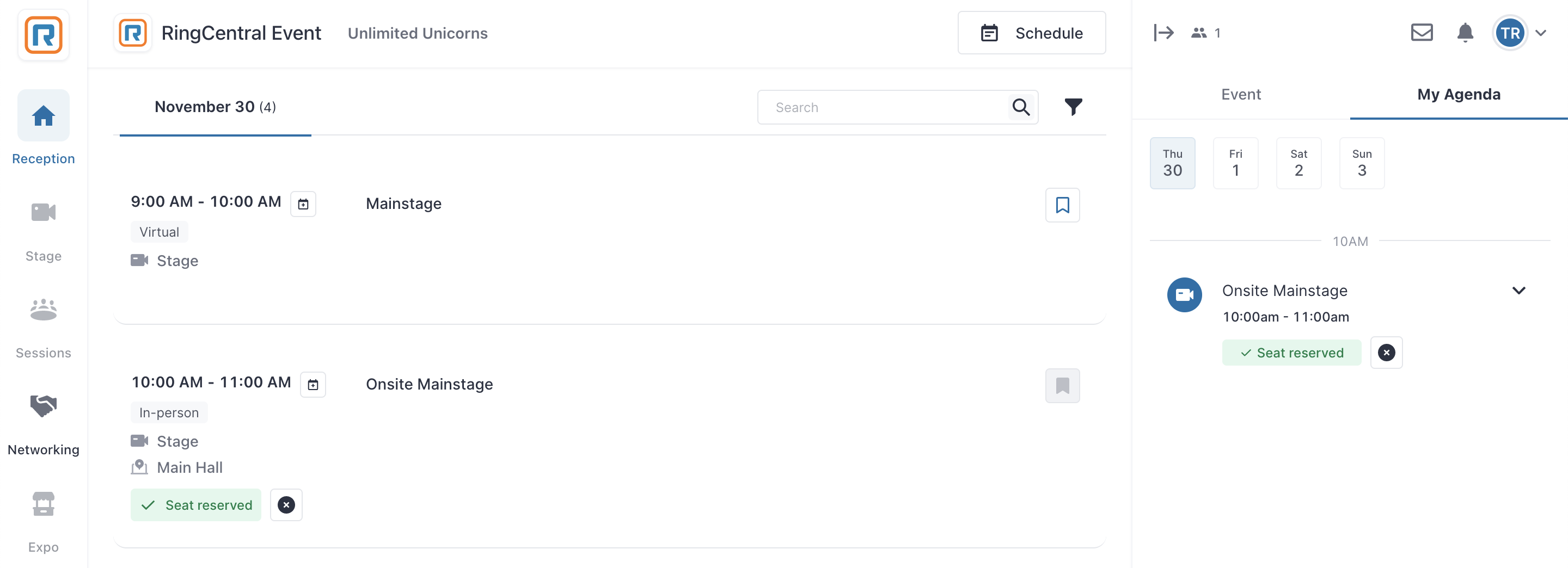Collapse the right side panel
The height and width of the screenshot is (568, 1568).
(x=1163, y=33)
